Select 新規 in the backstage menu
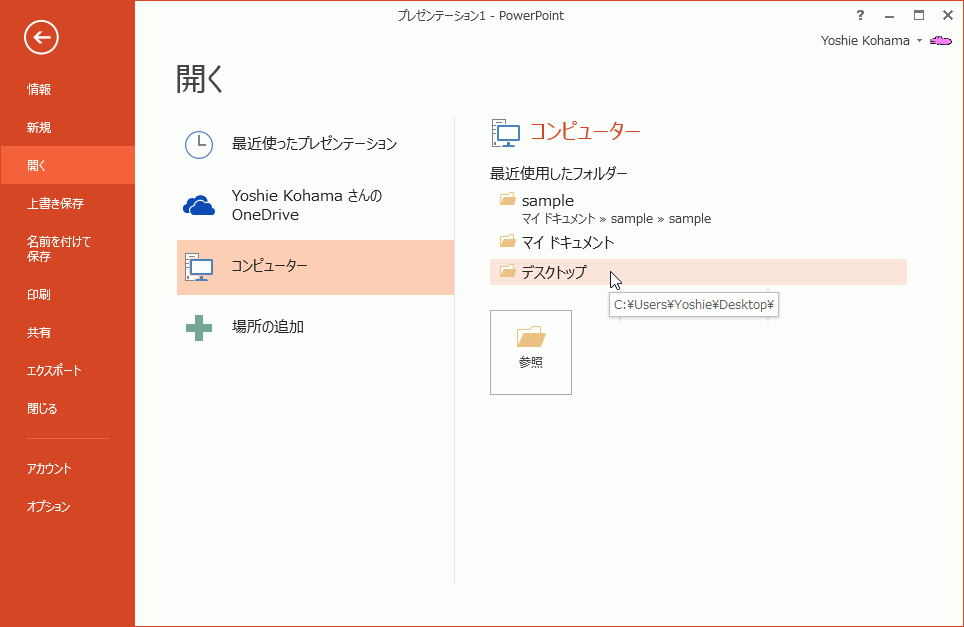 coord(68,128)
